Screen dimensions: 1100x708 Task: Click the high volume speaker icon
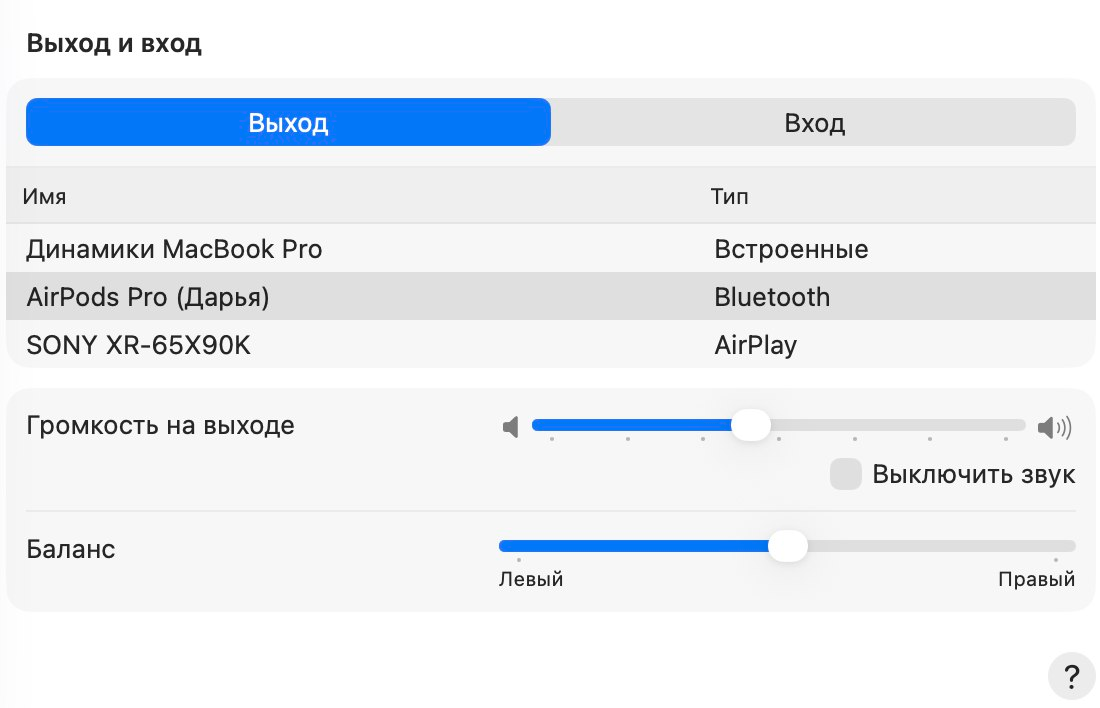coord(1054,428)
